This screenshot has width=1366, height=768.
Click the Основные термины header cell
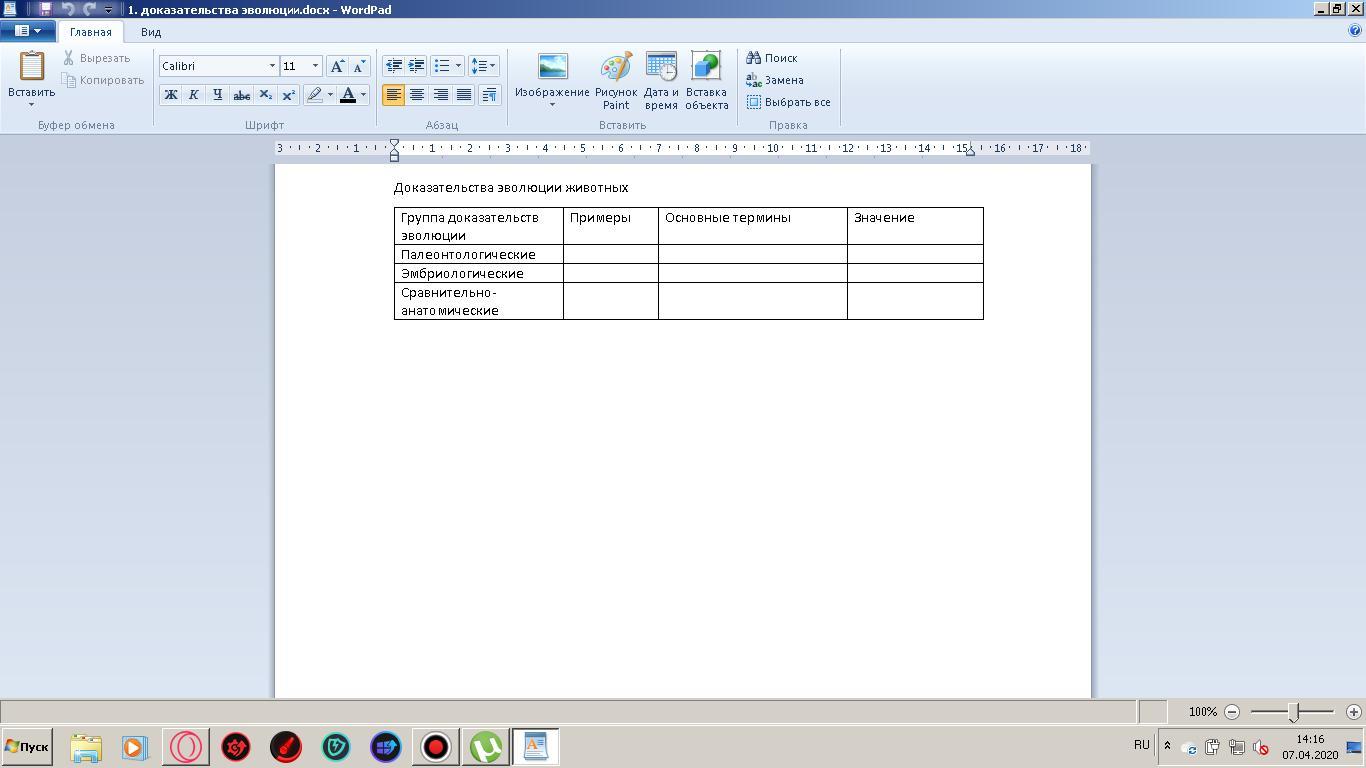(x=753, y=226)
